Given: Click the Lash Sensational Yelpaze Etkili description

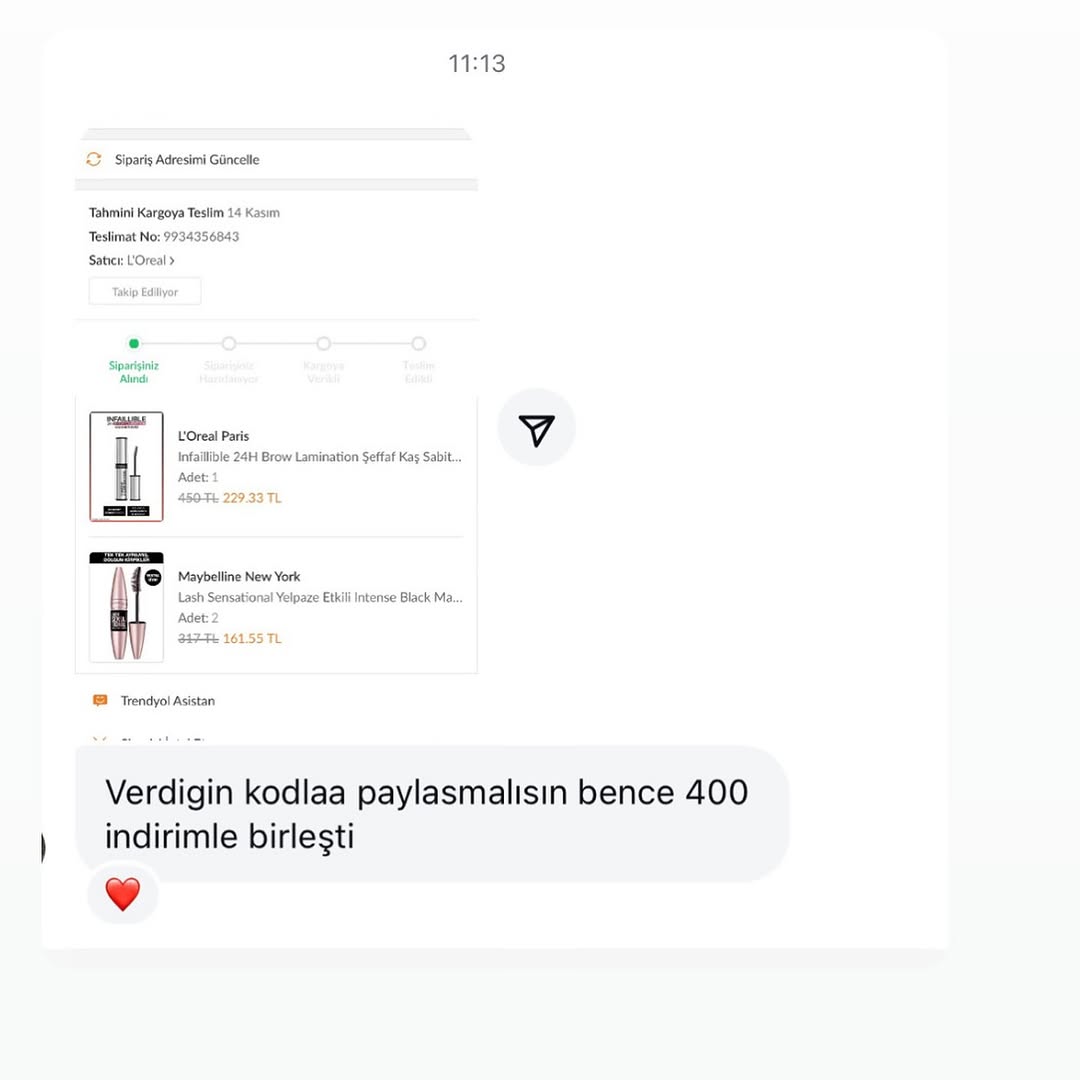Looking at the screenshot, I should pyautogui.click(x=320, y=597).
